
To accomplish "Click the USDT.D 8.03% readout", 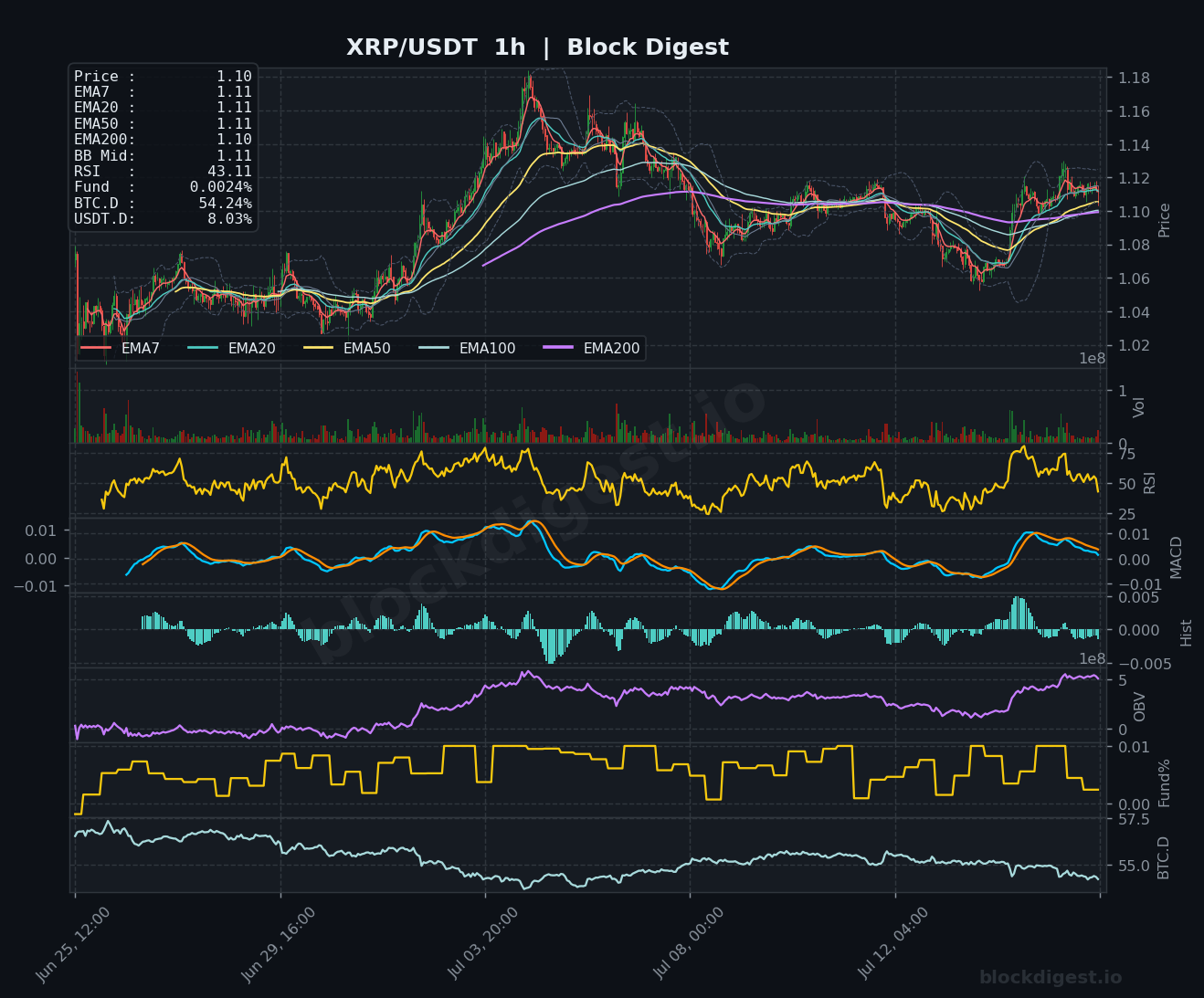I will pos(163,218).
